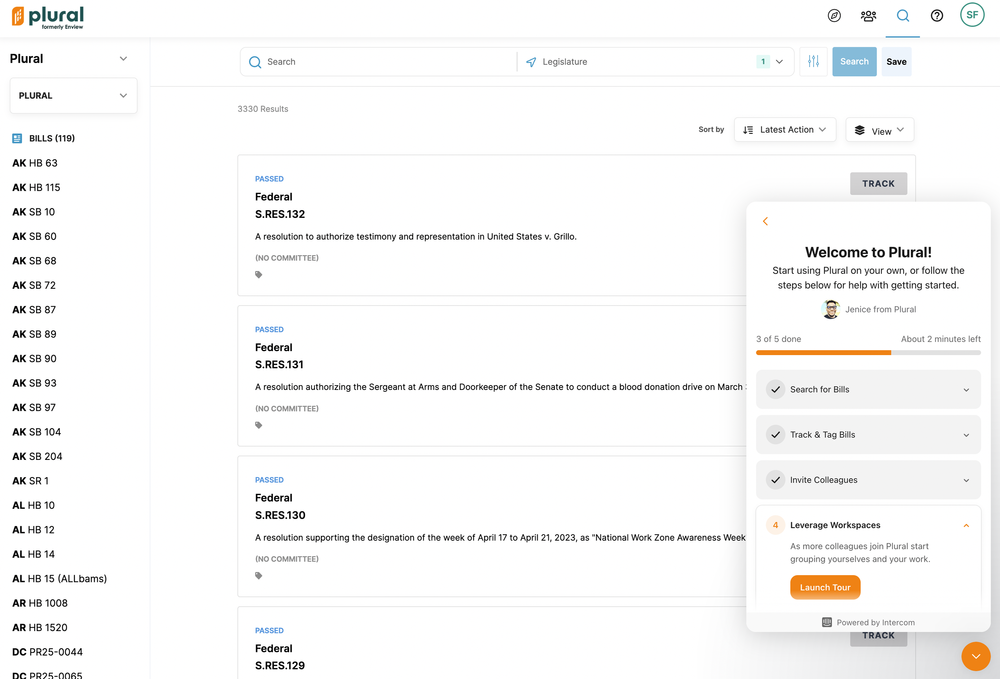Select AK HB 63 in the sidebar
Image resolution: width=1000 pixels, height=679 pixels.
pos(35,163)
